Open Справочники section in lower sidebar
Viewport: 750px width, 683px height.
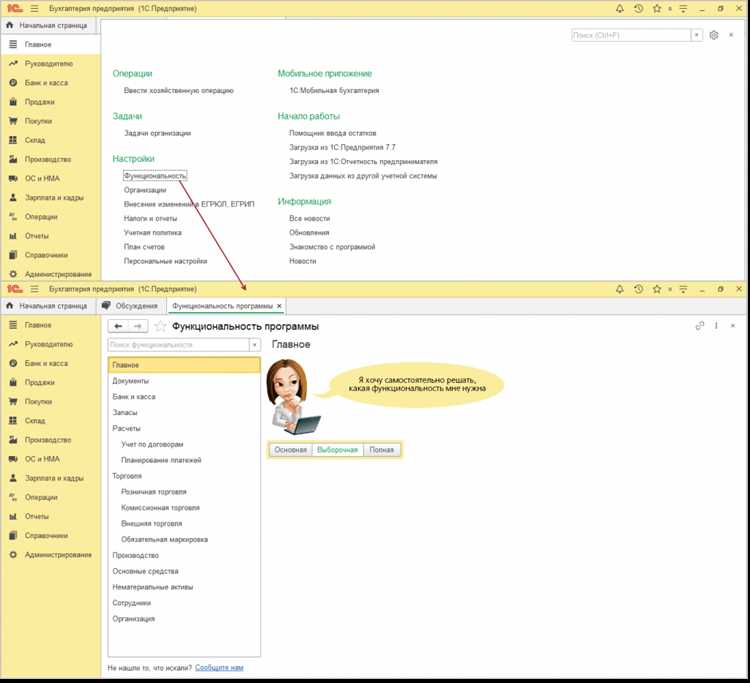[x=46, y=535]
